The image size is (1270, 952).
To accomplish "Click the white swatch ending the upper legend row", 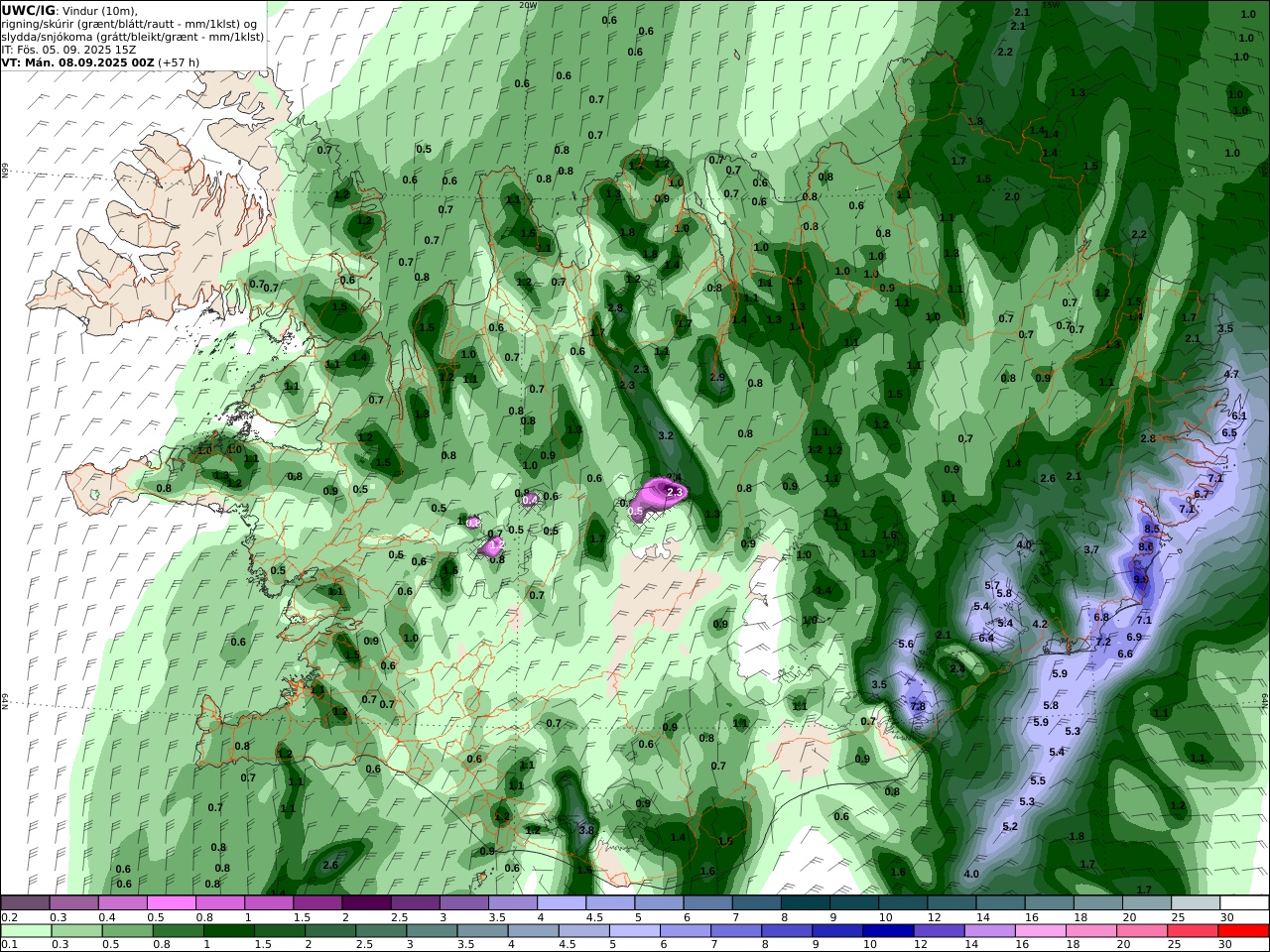I will click(1243, 902).
